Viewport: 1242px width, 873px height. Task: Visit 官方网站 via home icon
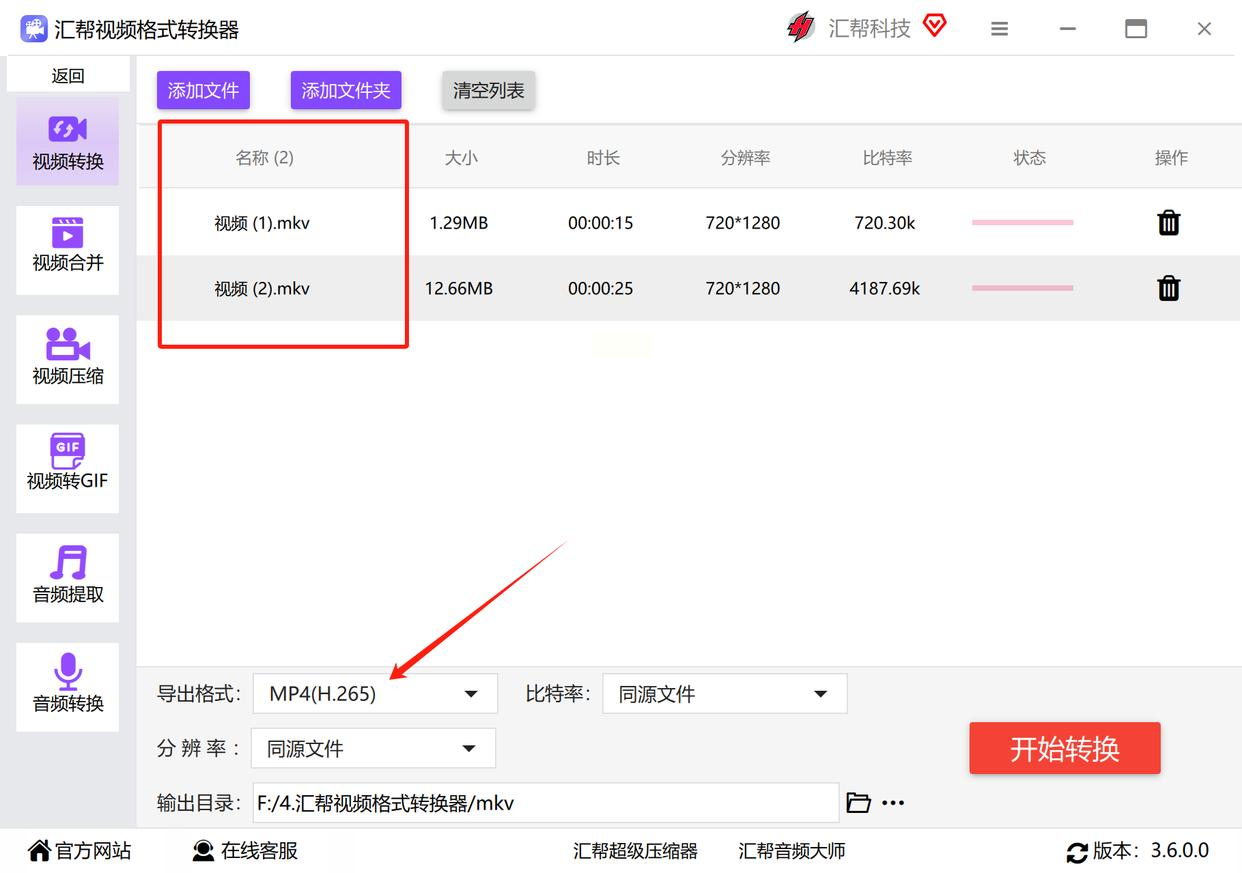[x=39, y=851]
